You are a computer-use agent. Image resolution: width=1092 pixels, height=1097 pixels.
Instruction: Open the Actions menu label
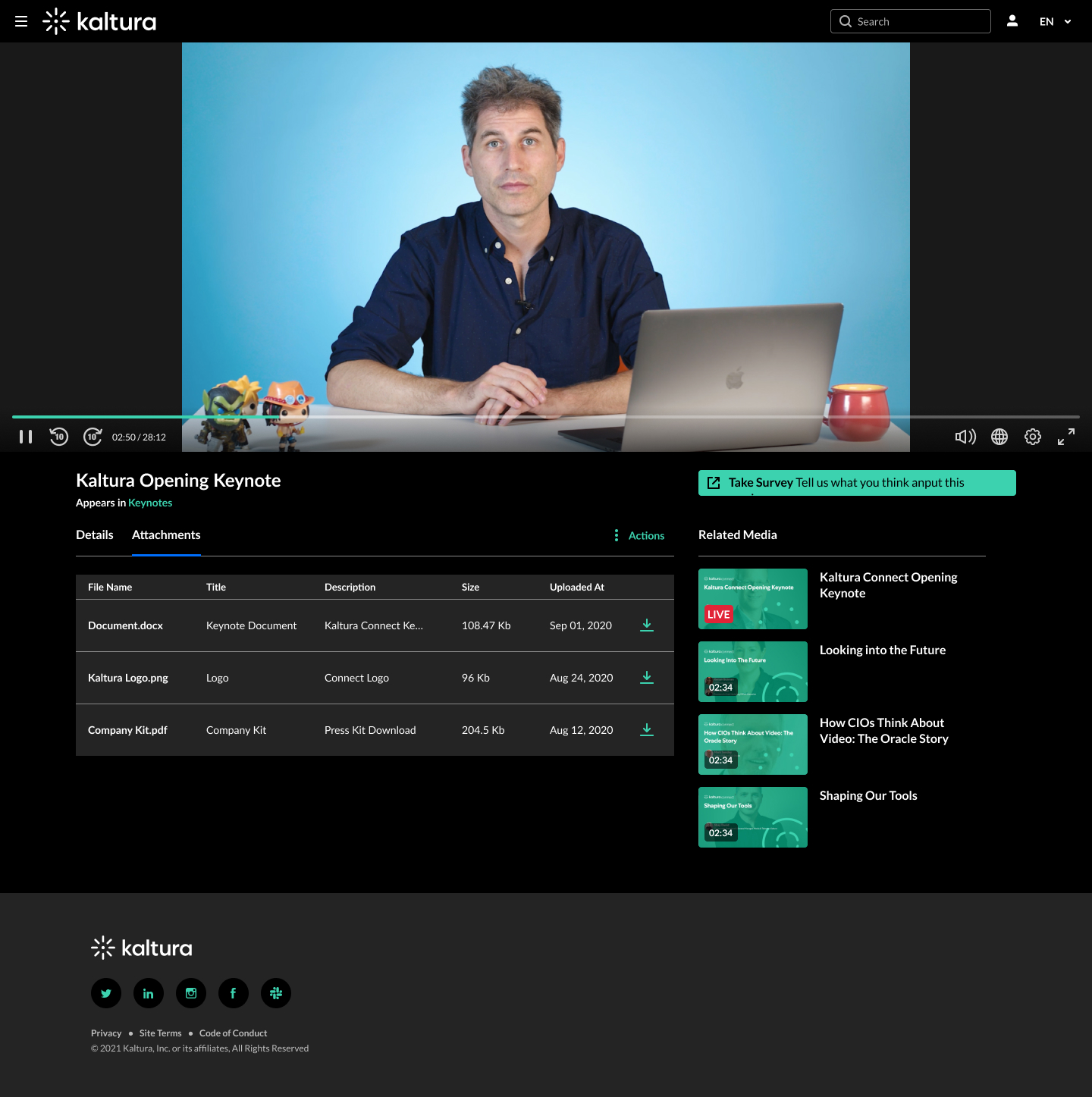coord(646,535)
